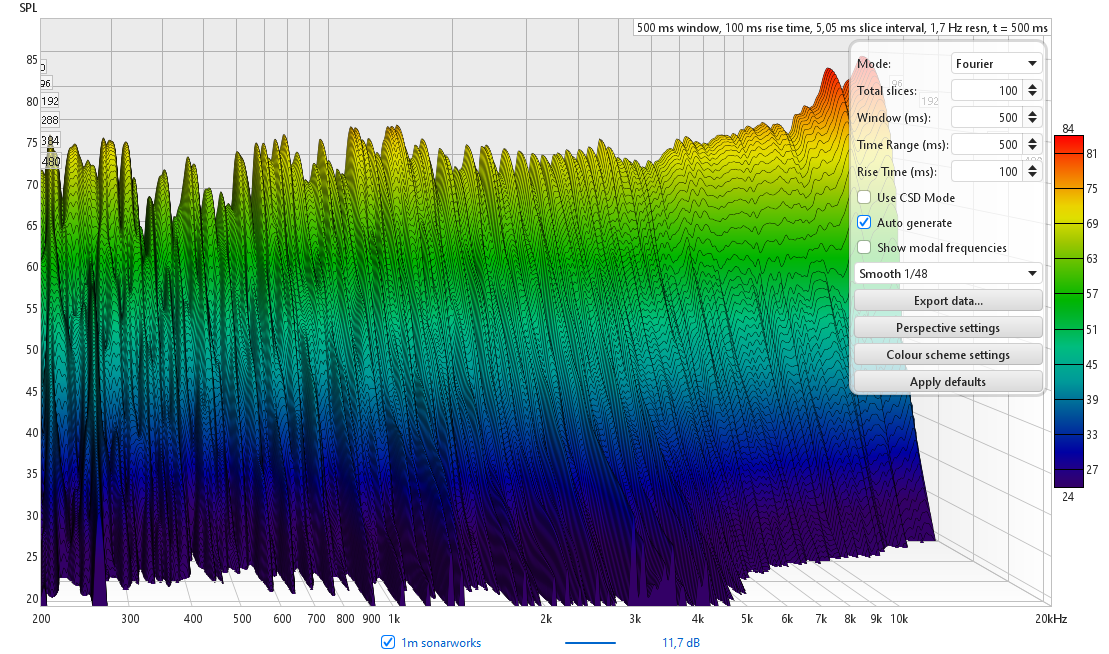The height and width of the screenshot is (654, 1109).
Task: Click the SPL axis title
Action: click(28, 8)
